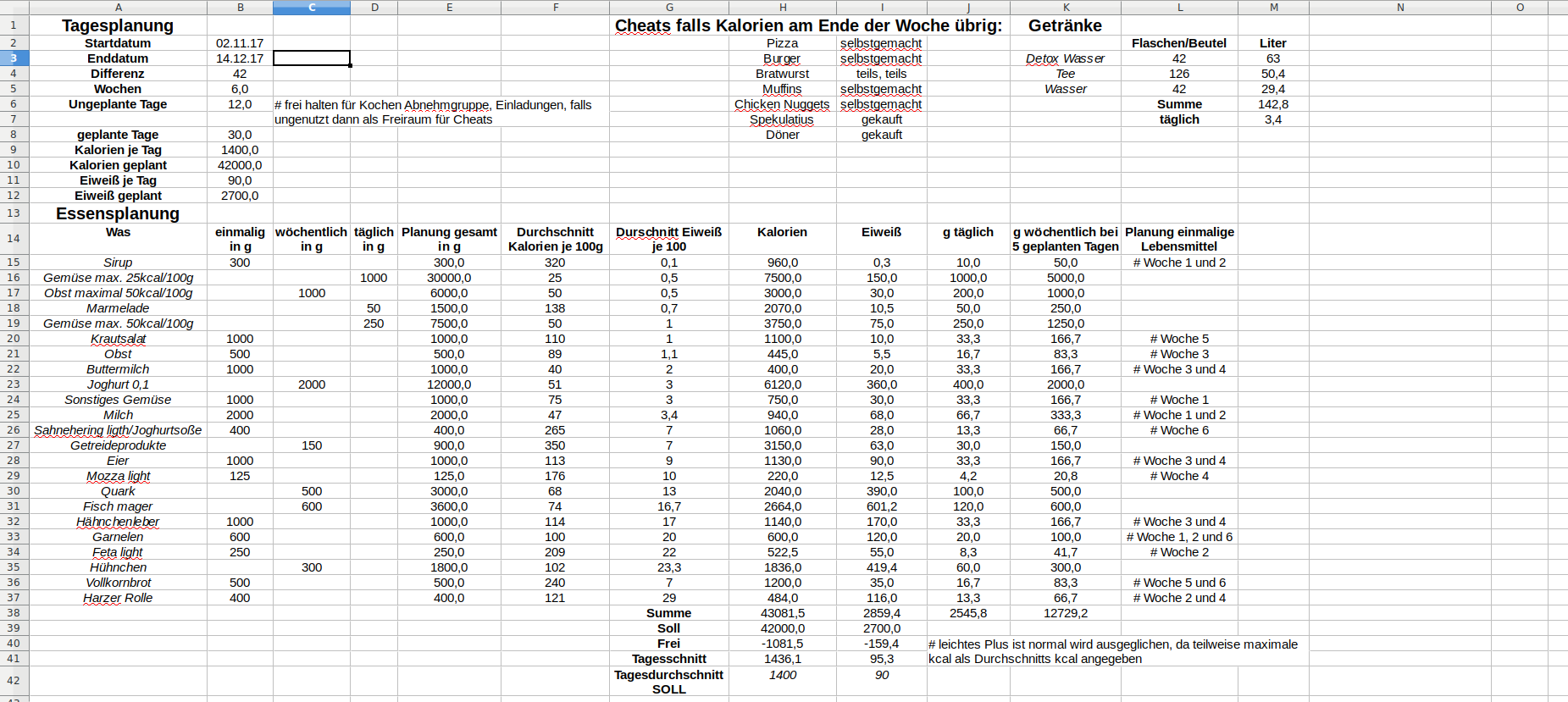This screenshot has width=1568, height=702.
Task: Click the 'Vollkornbrot' cell
Action: tap(118, 583)
